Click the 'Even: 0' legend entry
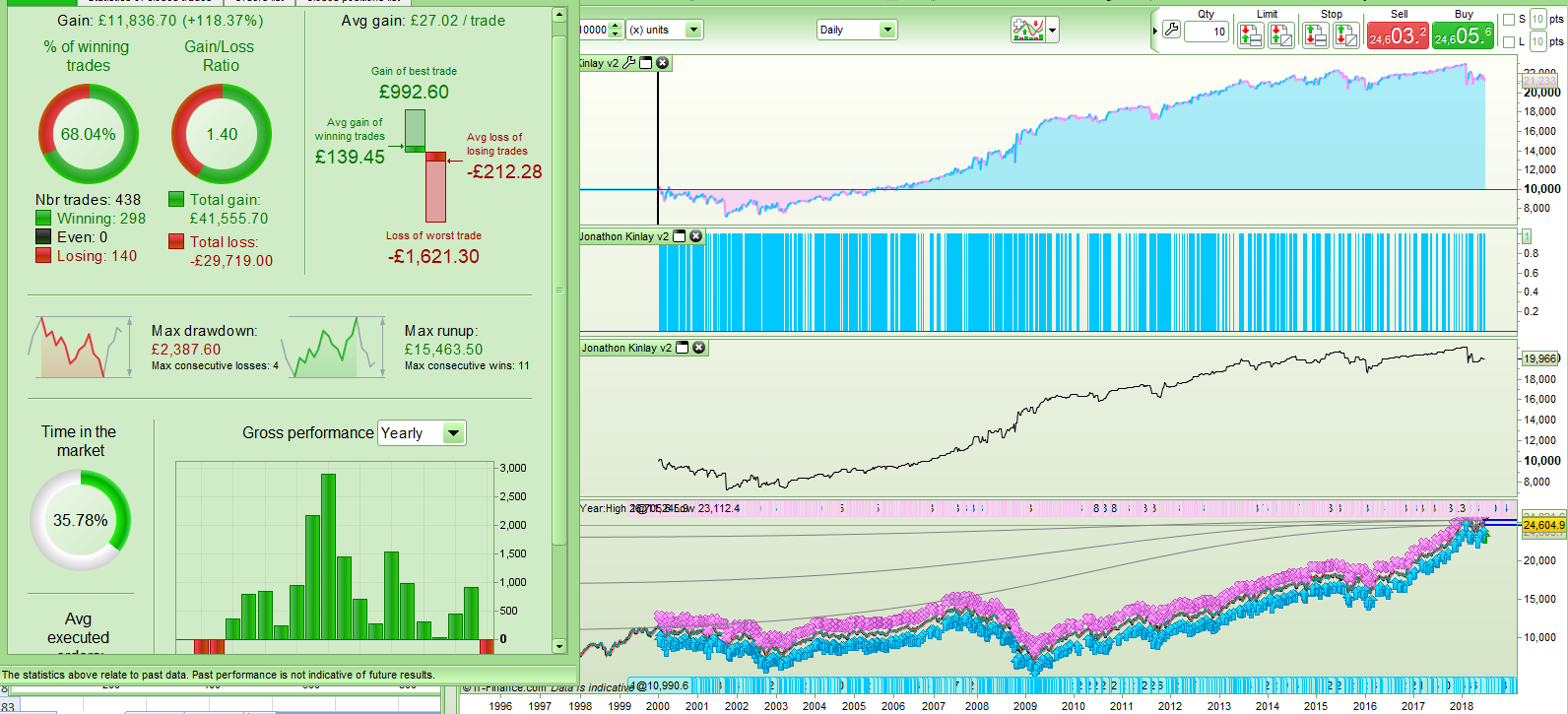Screen dimensions: 1568x714 (72, 237)
